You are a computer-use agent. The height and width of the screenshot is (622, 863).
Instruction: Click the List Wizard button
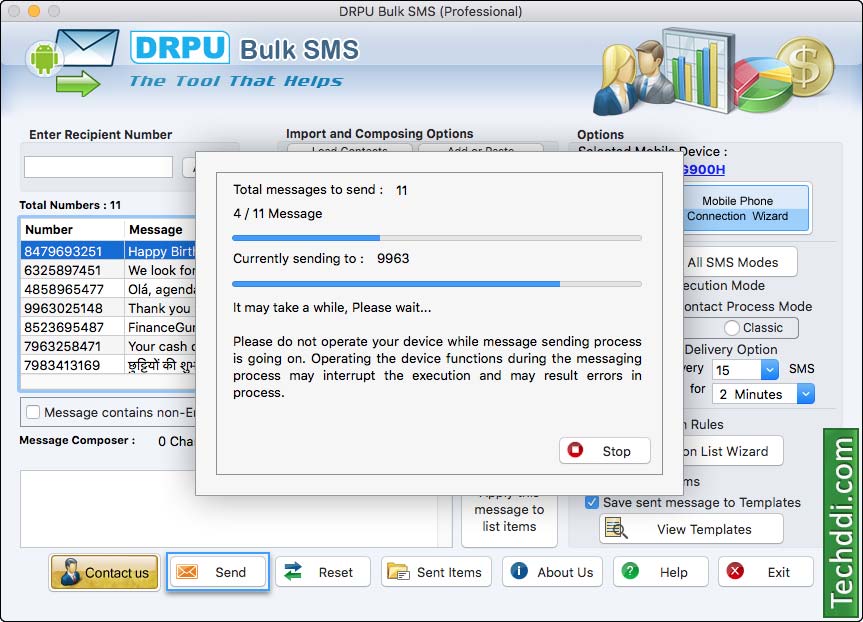(733, 451)
